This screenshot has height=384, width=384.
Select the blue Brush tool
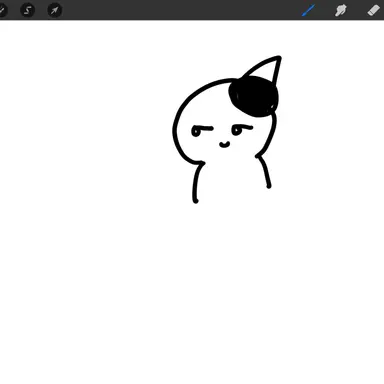tap(308, 10)
